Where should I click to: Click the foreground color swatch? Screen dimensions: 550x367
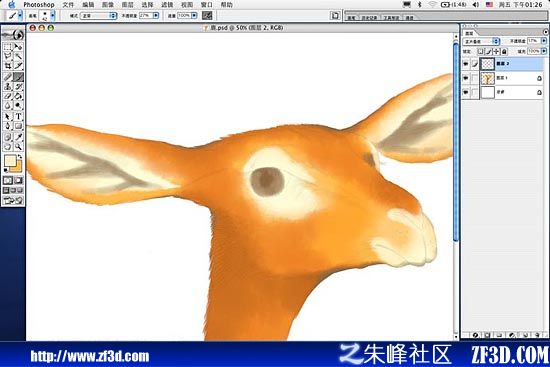[x=10, y=161]
